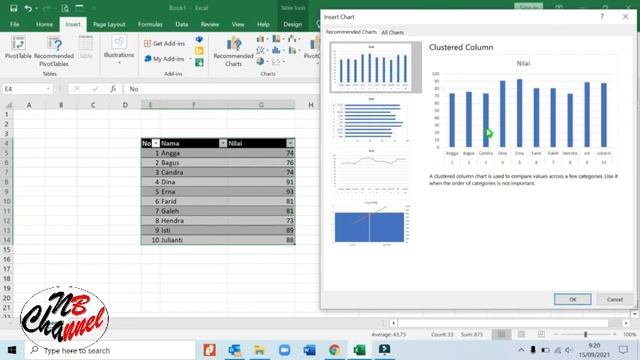Adjust the zoom slider handle
Viewport: 640px width, 360px height.
point(585,334)
